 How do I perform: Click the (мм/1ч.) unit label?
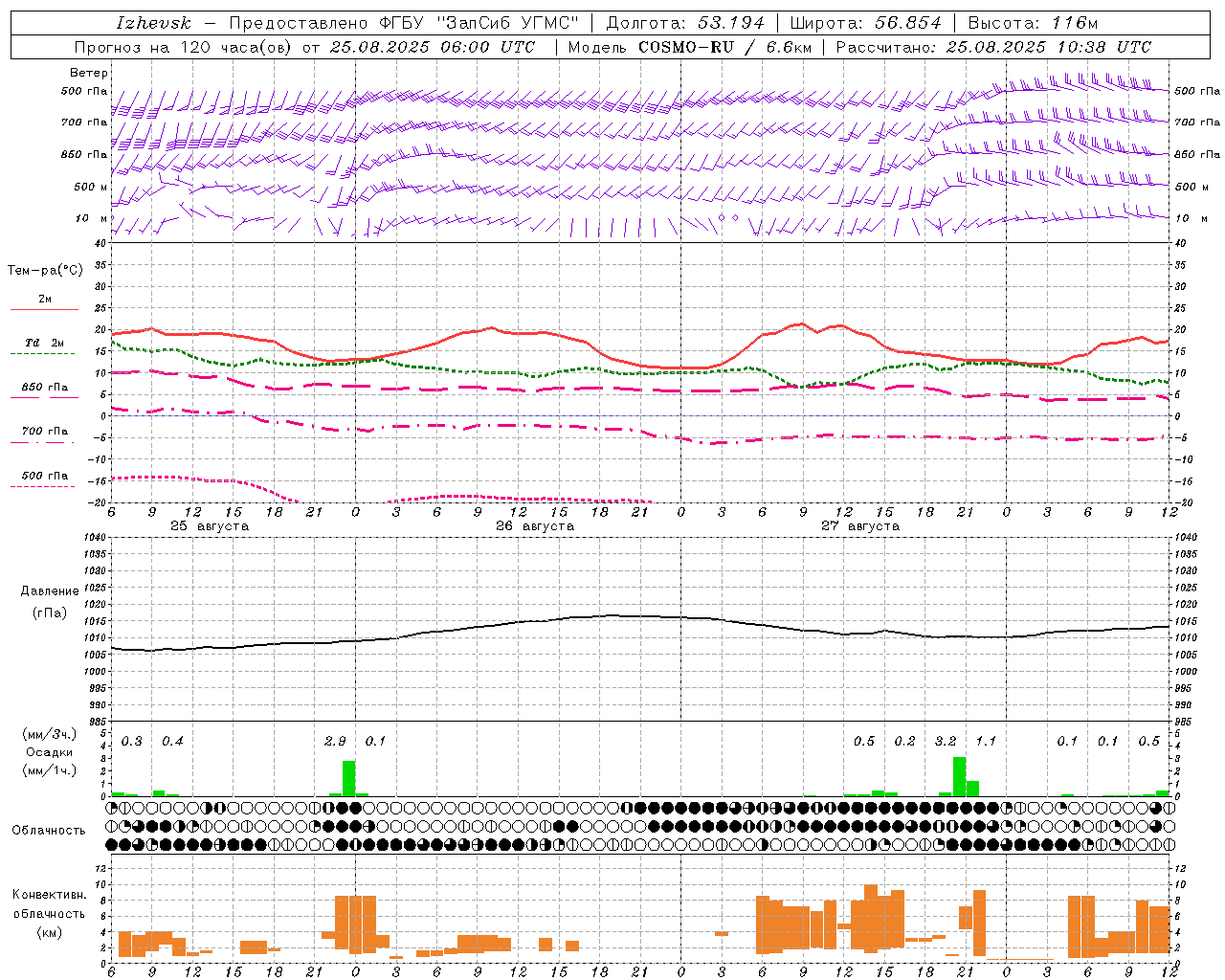pos(50,770)
